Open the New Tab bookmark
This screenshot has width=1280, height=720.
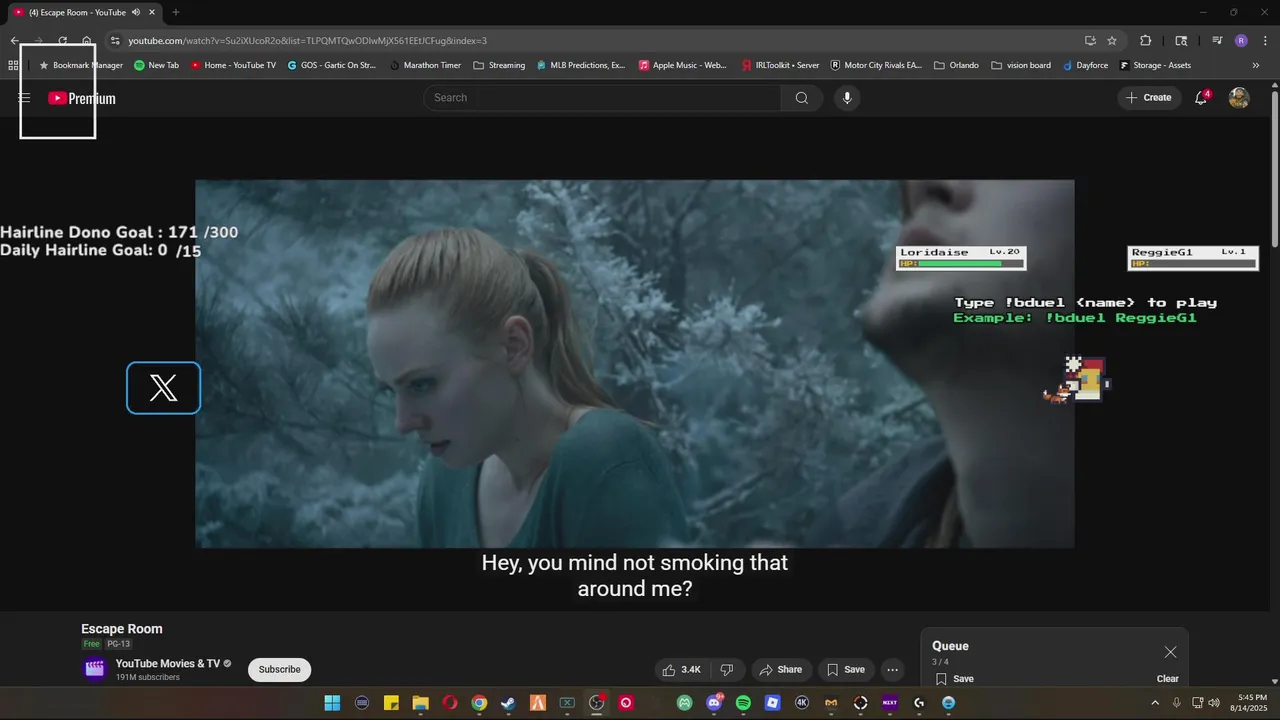156,65
